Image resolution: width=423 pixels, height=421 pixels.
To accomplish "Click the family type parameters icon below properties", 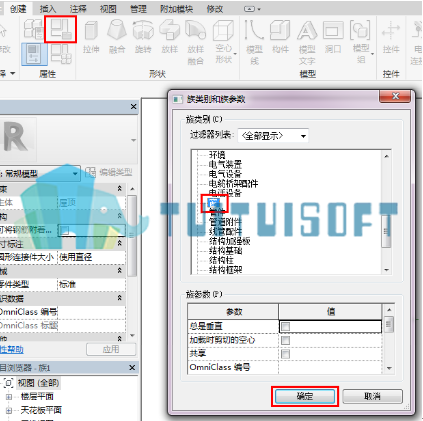I will [61, 54].
